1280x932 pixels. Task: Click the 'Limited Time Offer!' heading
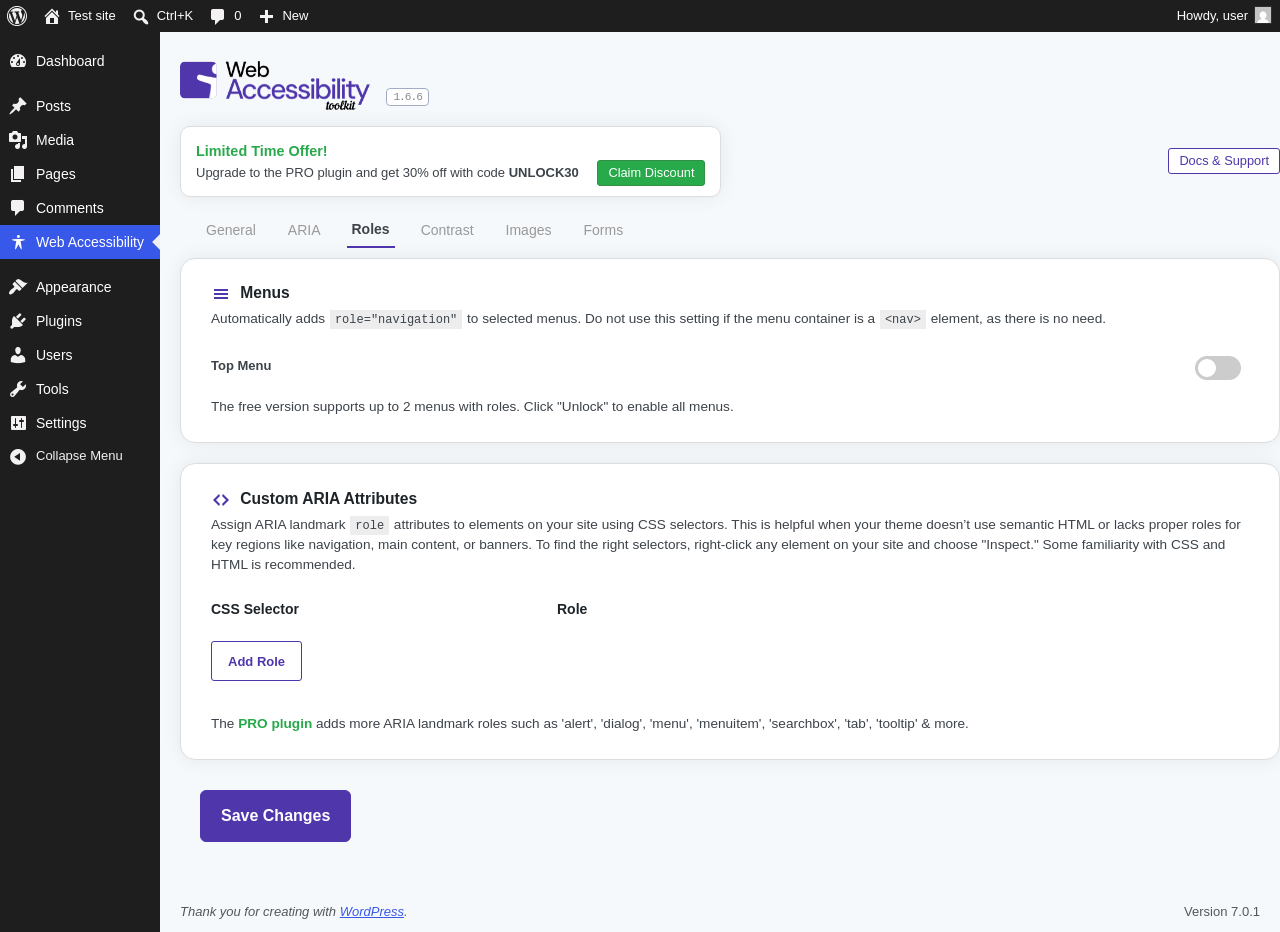[x=262, y=151]
